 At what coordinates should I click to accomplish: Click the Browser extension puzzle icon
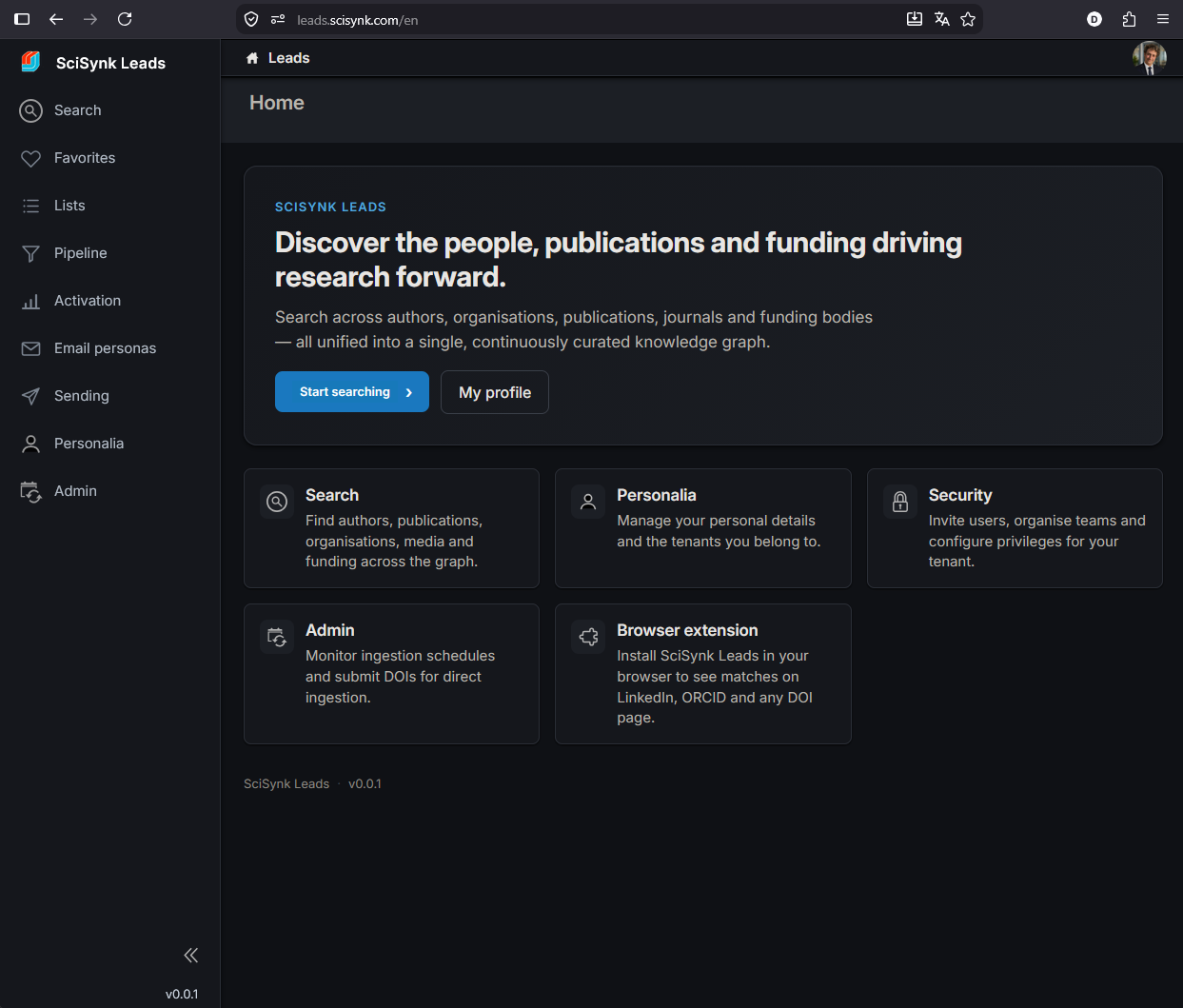tap(588, 637)
